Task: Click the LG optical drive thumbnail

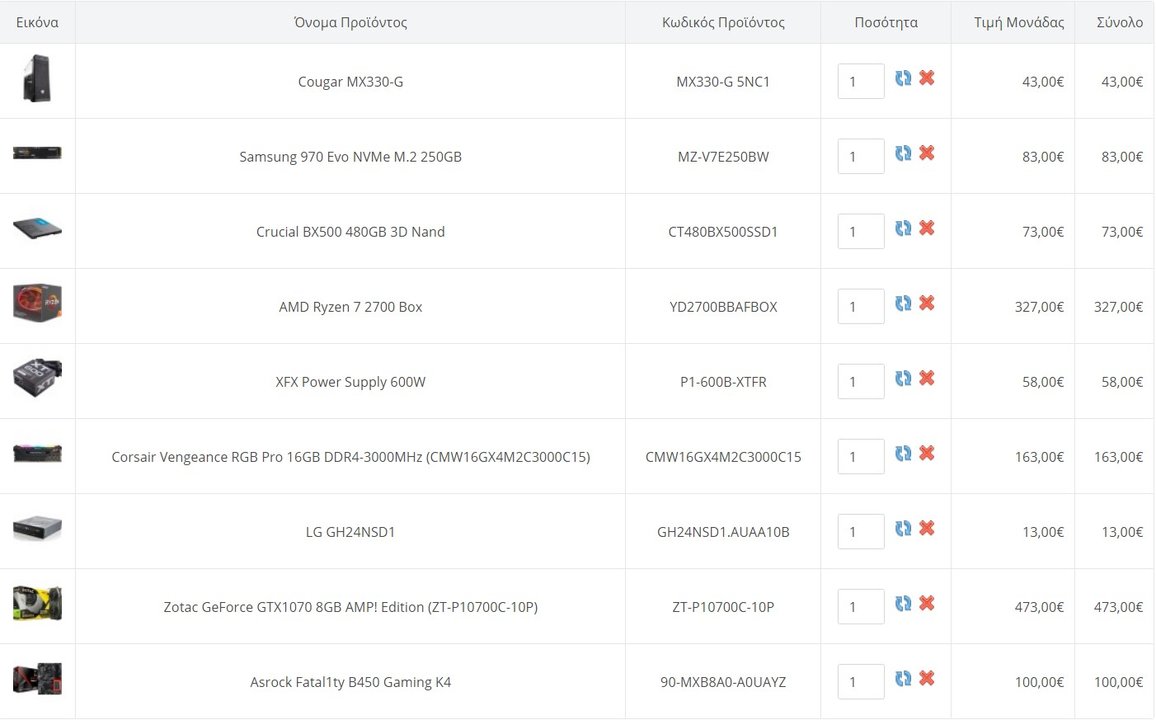Action: [37, 528]
